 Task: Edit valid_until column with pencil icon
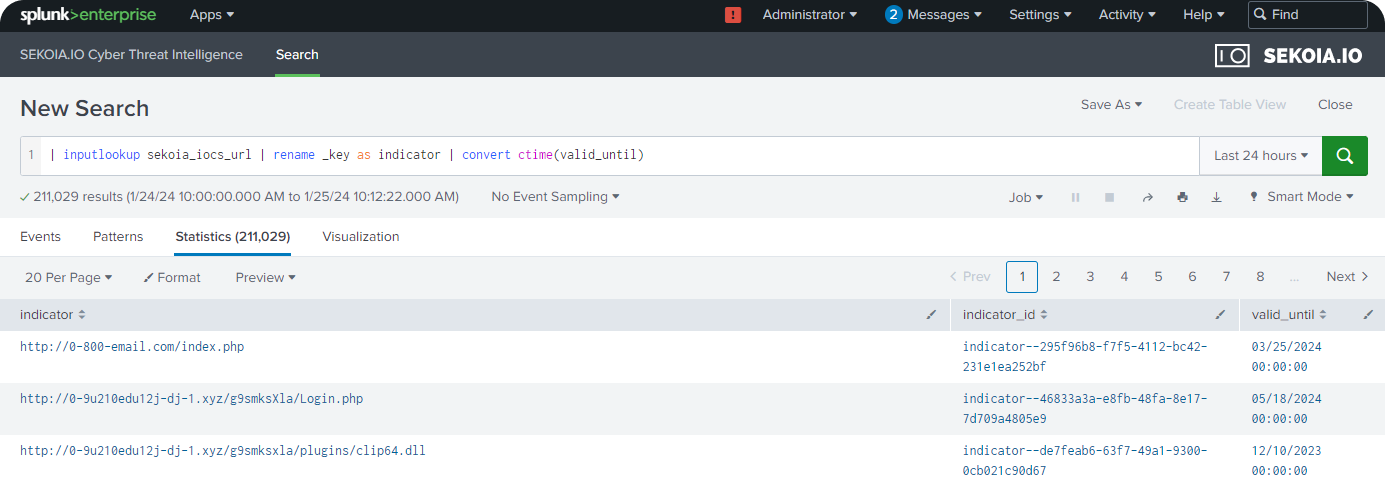point(1368,315)
